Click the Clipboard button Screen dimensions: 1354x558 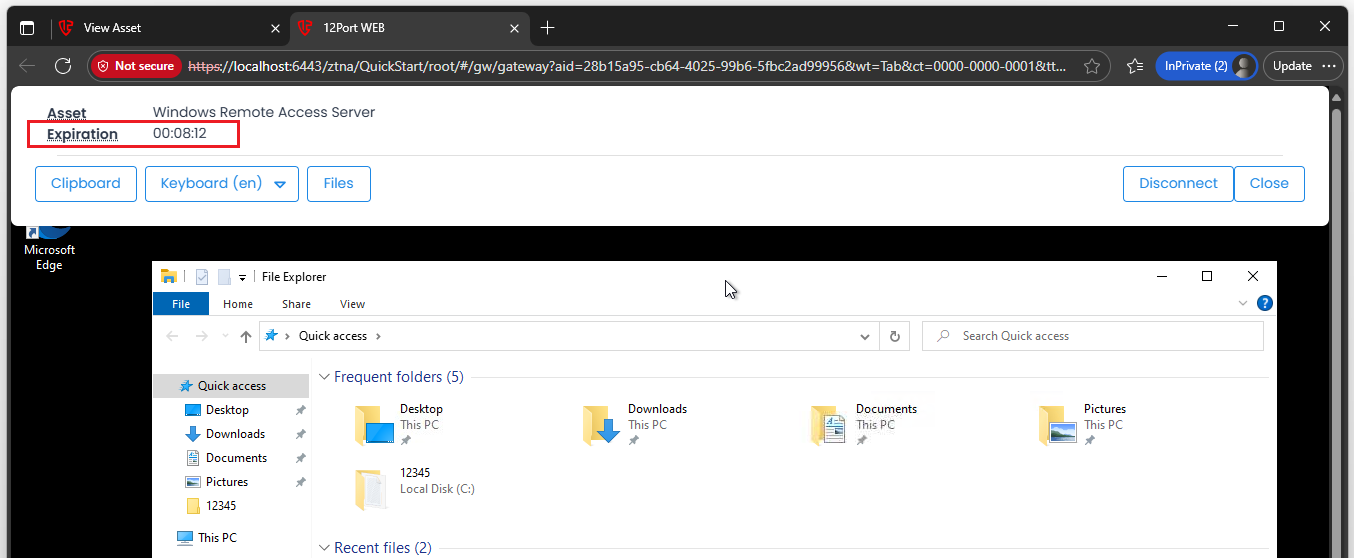click(86, 184)
